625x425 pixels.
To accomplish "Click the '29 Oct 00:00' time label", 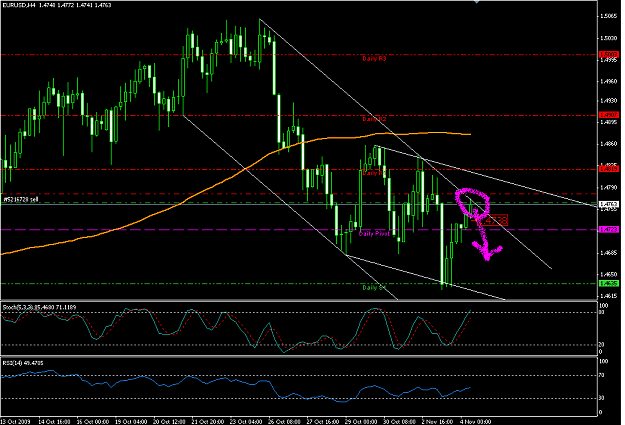I will click(x=361, y=421).
